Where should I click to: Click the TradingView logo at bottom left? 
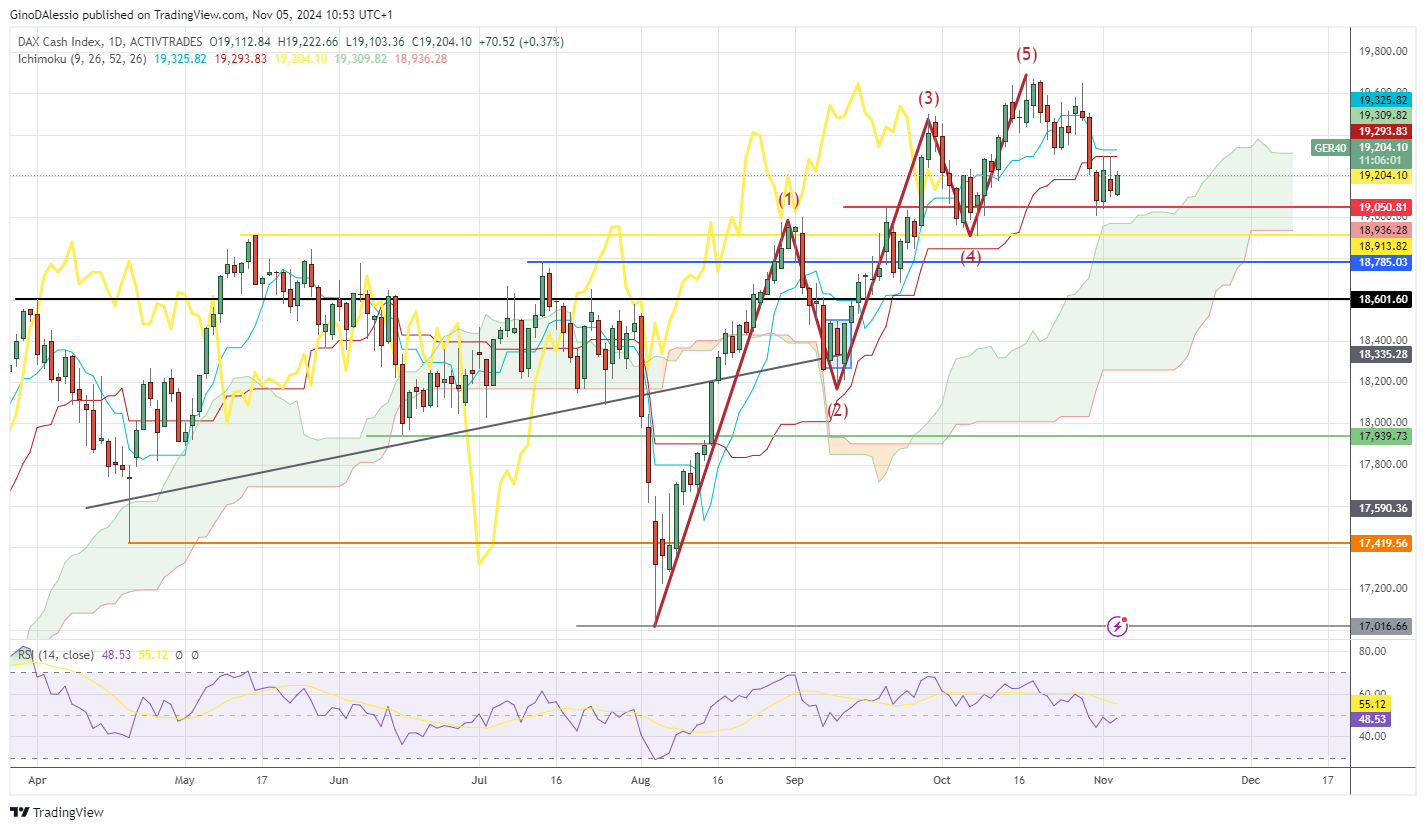pos(57,812)
